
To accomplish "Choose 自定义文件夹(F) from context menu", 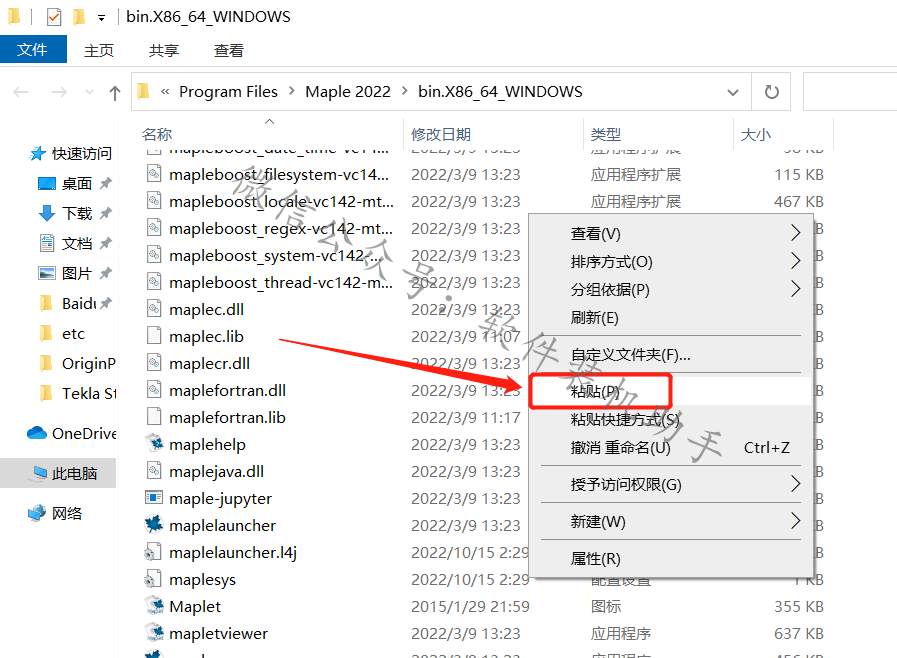I will 670,355.
